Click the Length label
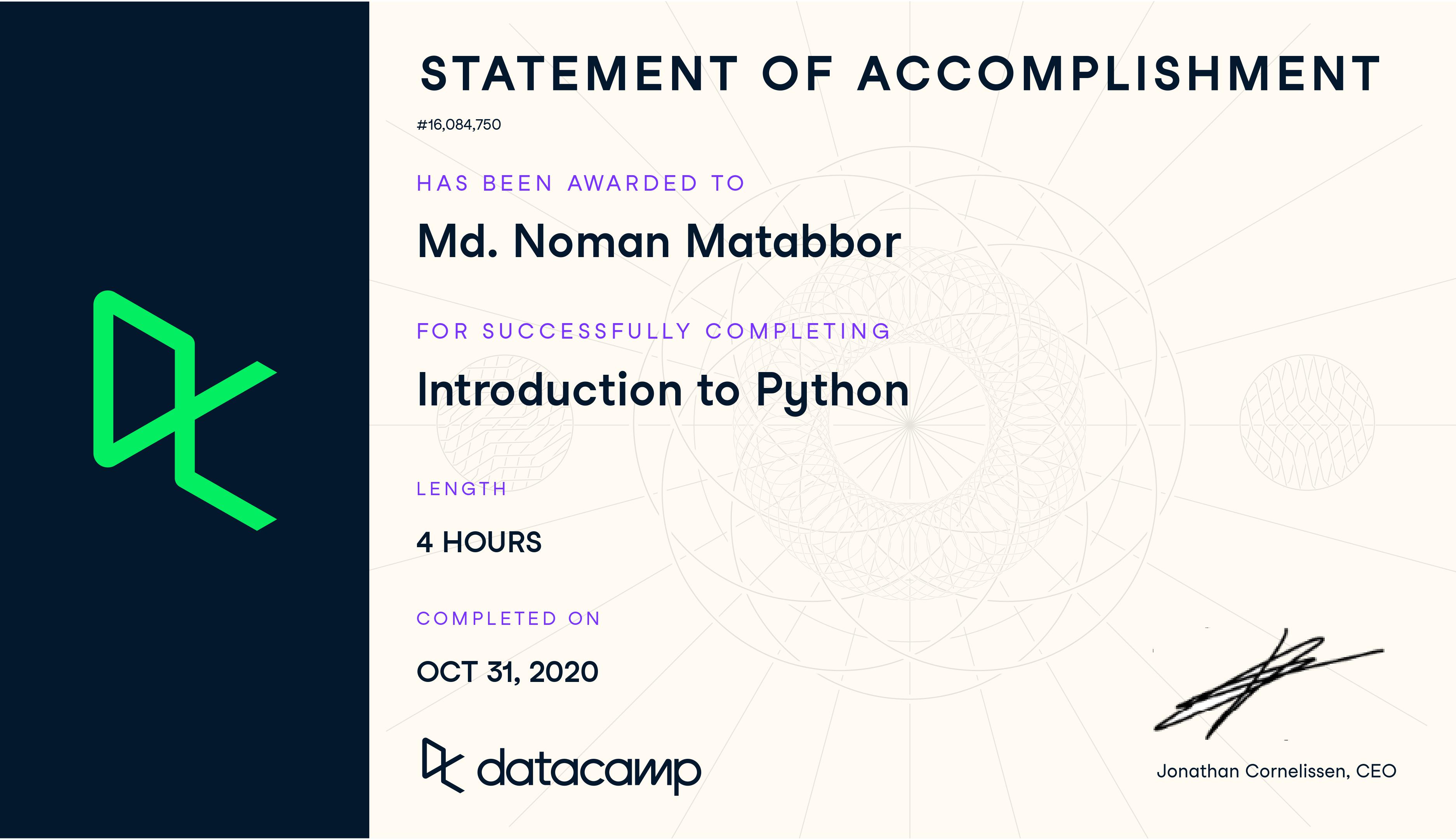Image resolution: width=1456 pixels, height=840 pixels. (461, 489)
